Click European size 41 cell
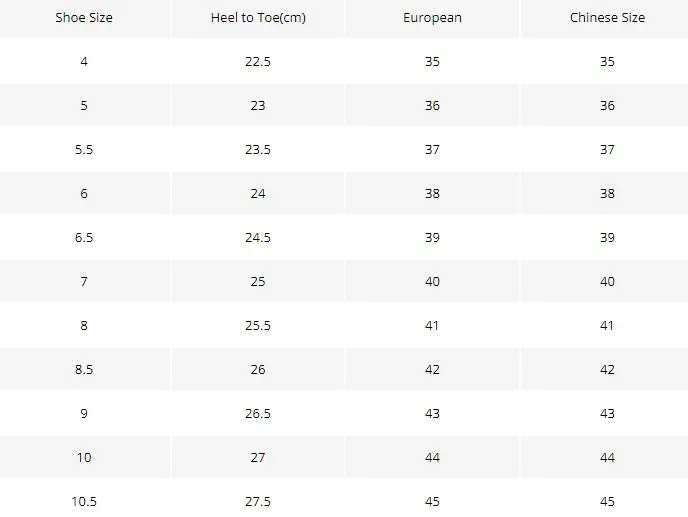Image resolution: width=688 pixels, height=517 pixels. [x=432, y=325]
